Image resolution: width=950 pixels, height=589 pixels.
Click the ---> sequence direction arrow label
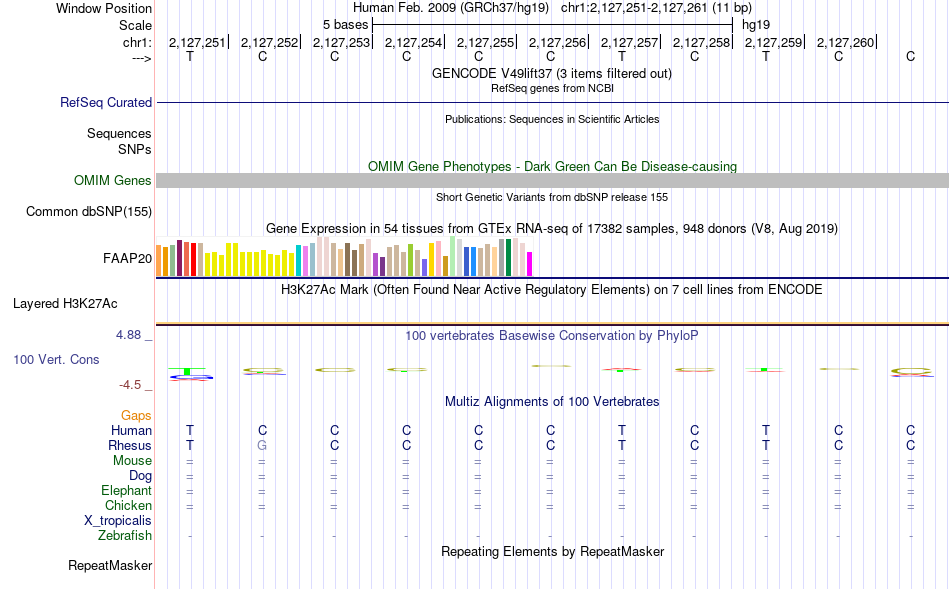tap(141, 58)
